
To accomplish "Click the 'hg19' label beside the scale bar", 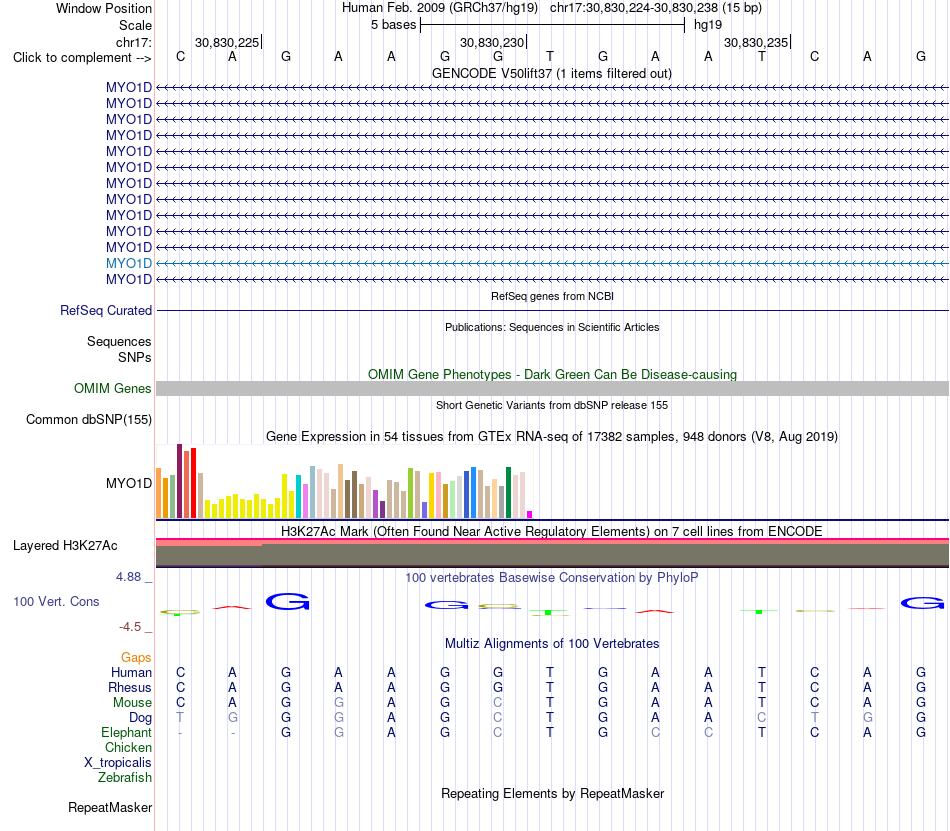I will (708, 25).
